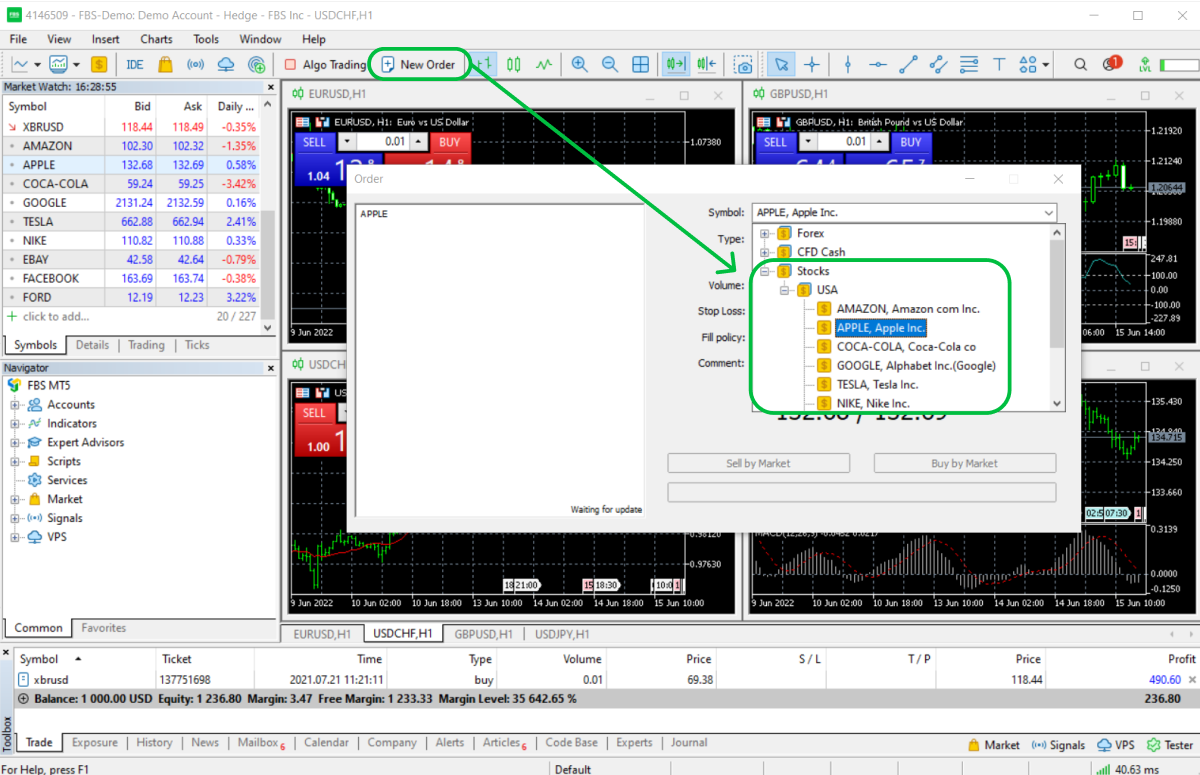1200x775 pixels.
Task: Click the Buy by Market button
Action: (x=965, y=463)
